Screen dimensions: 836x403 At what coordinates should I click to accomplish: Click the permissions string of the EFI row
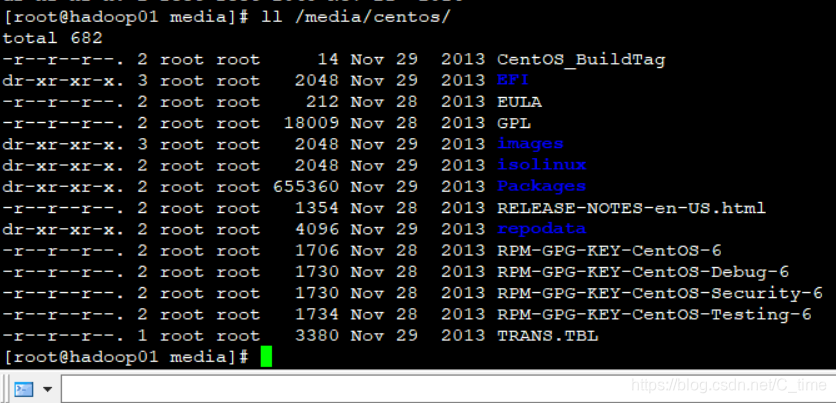[x=64, y=80]
